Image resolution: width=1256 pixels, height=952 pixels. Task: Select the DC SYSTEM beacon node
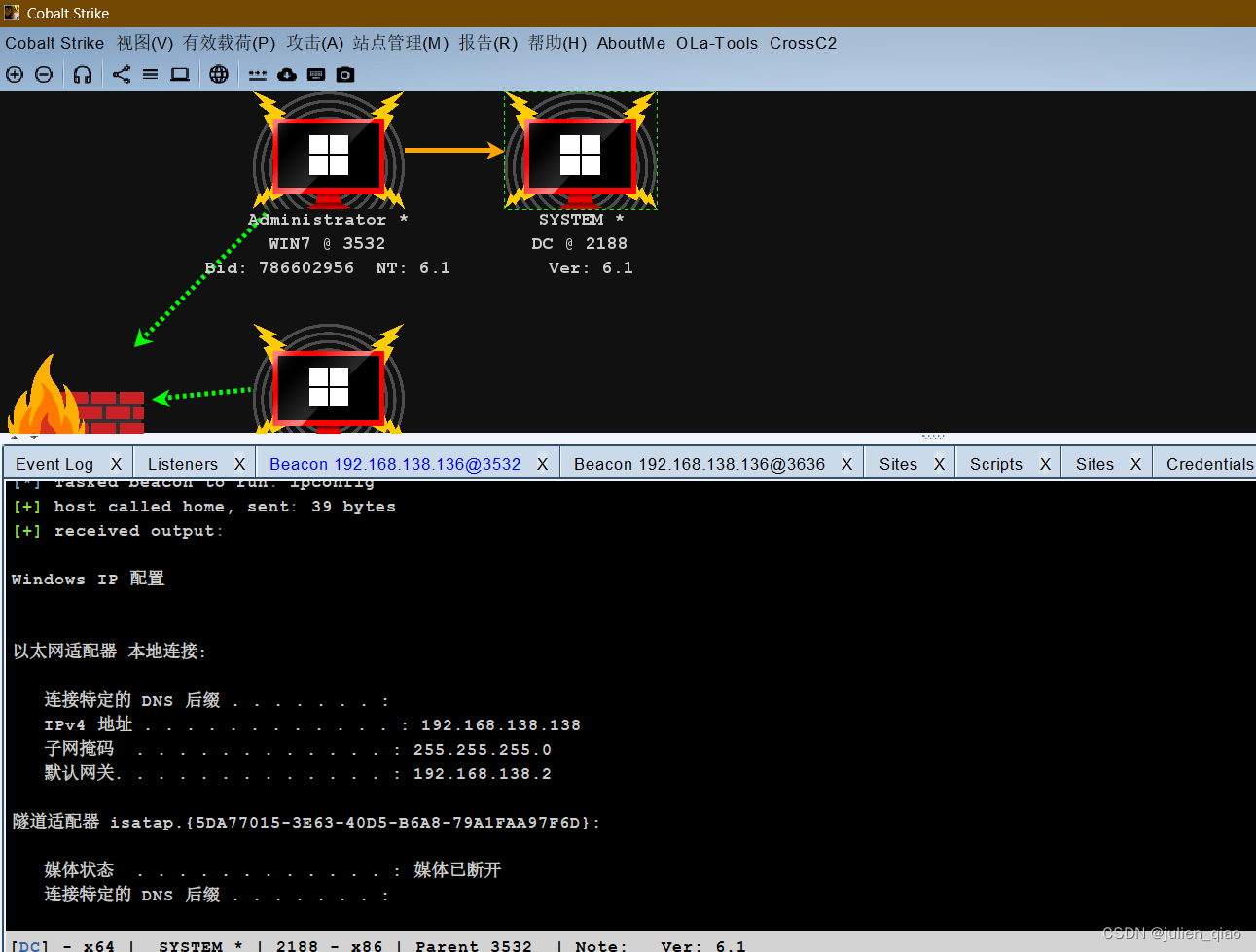pos(581,151)
